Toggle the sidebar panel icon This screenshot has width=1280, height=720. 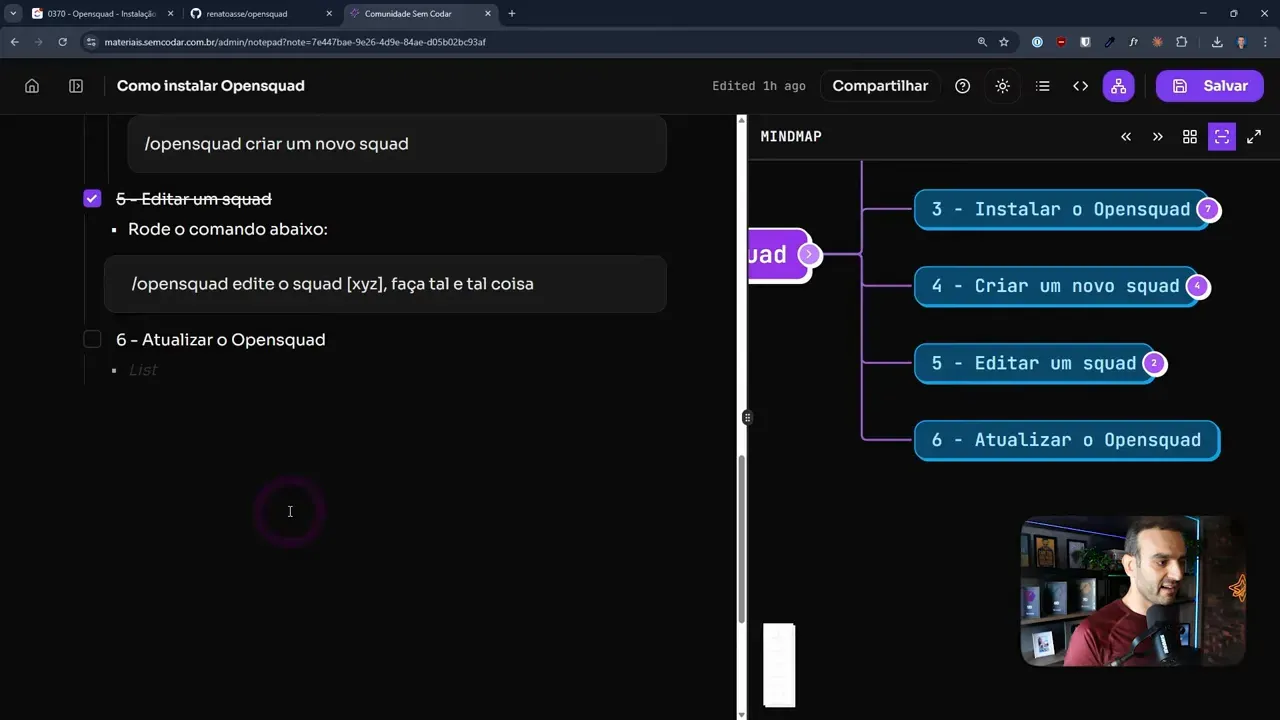tap(76, 86)
